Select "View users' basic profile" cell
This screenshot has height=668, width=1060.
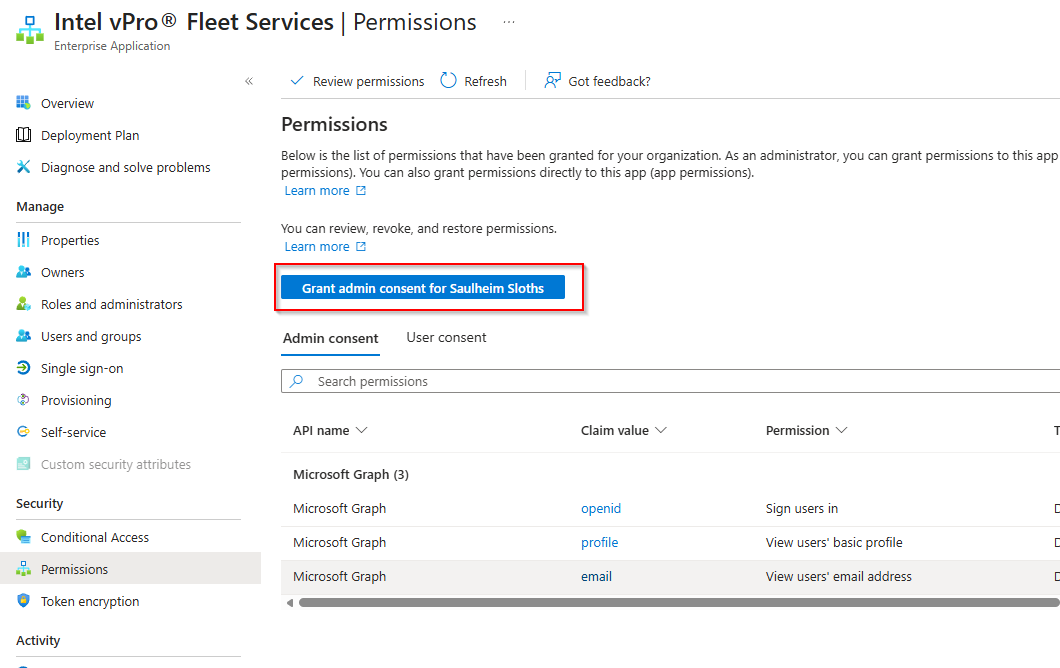(x=834, y=542)
